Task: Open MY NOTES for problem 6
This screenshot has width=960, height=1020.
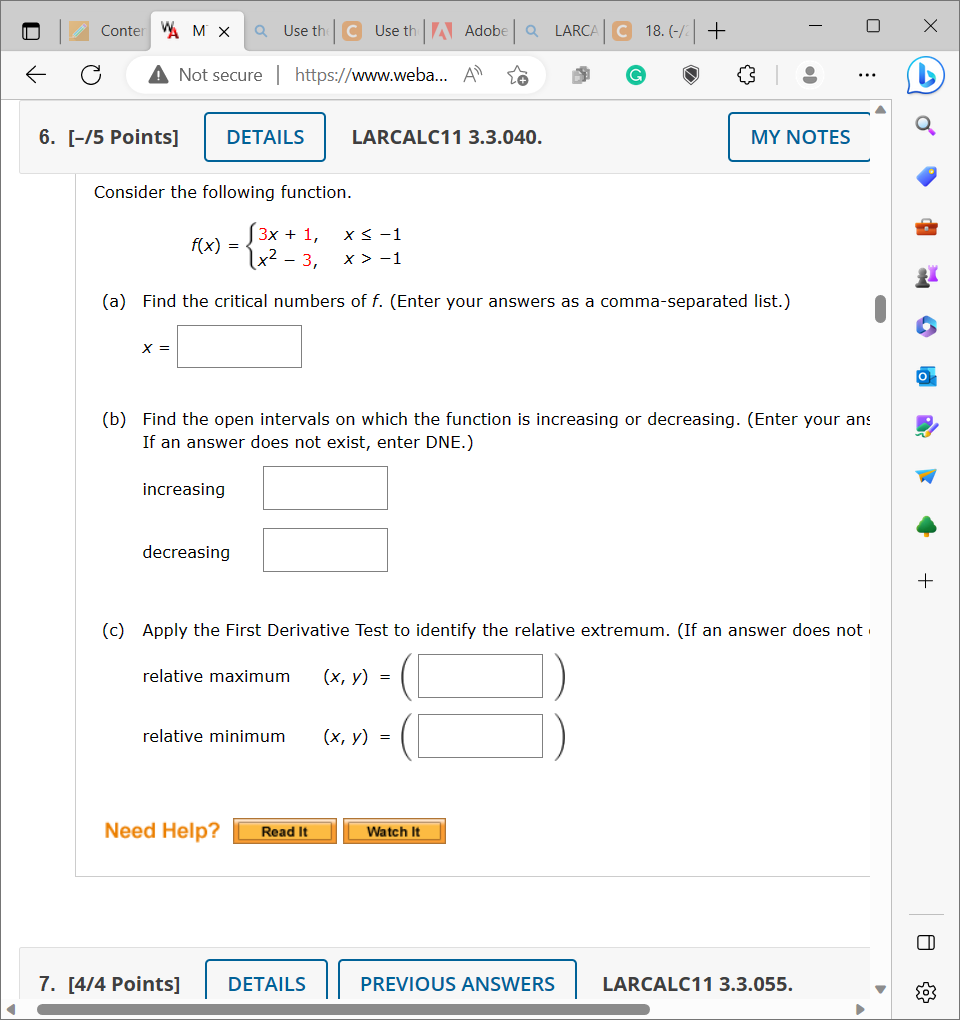Action: [x=798, y=137]
